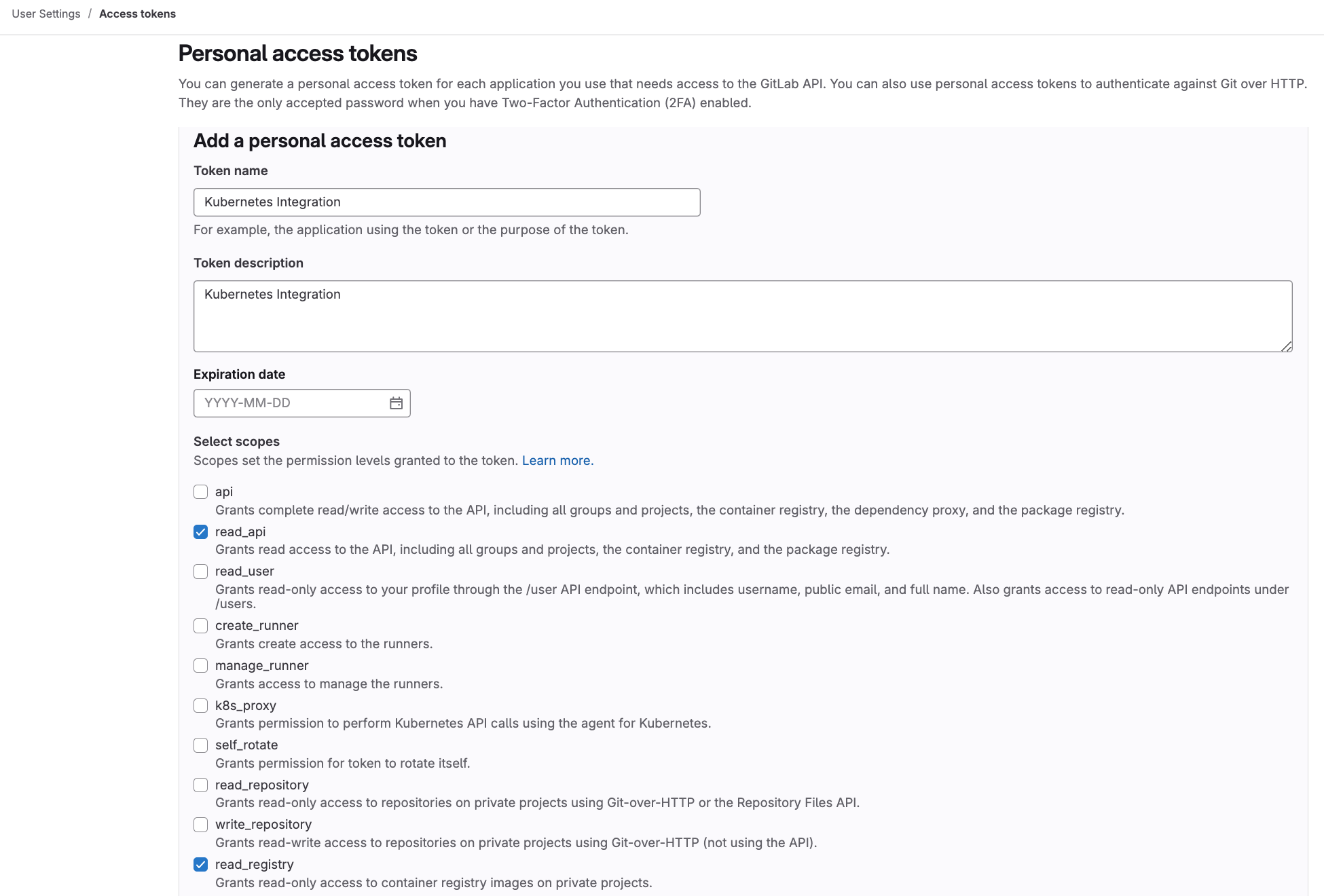Open the expiration date calendar picker icon
Image resolution: width=1324 pixels, height=896 pixels.
(x=396, y=403)
